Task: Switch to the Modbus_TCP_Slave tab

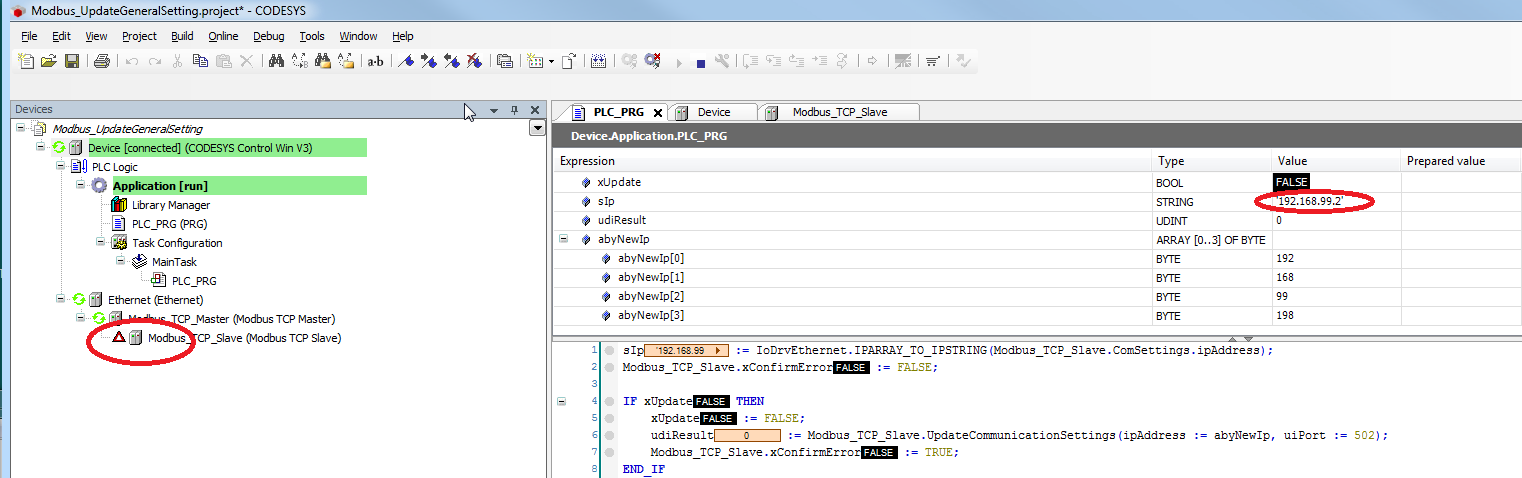Action: (x=838, y=112)
